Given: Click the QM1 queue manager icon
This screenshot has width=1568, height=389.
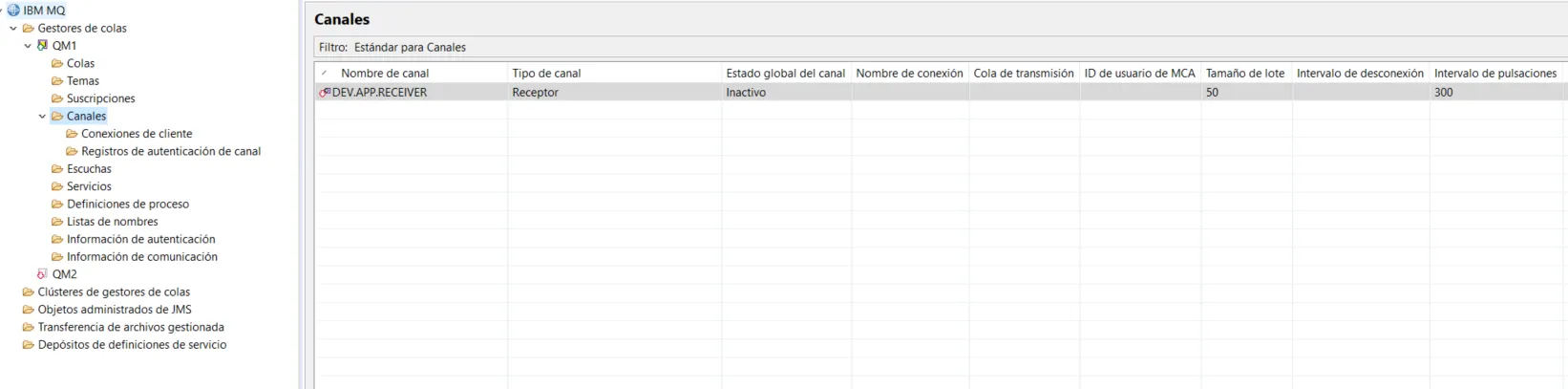Looking at the screenshot, I should point(42,46).
